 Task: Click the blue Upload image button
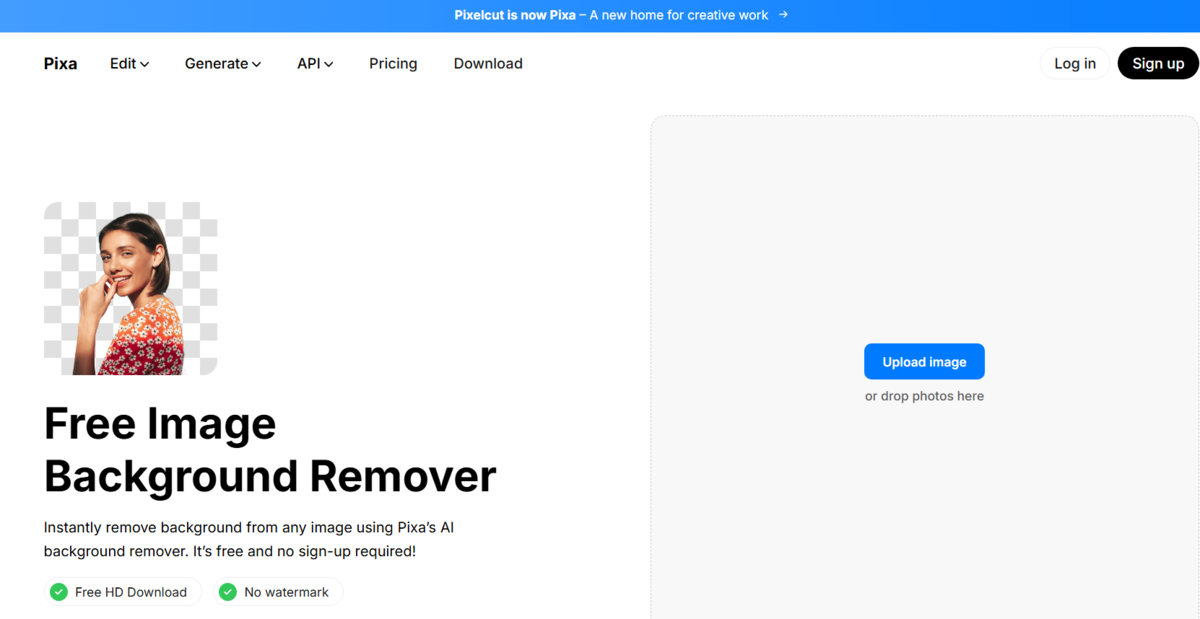(x=924, y=362)
